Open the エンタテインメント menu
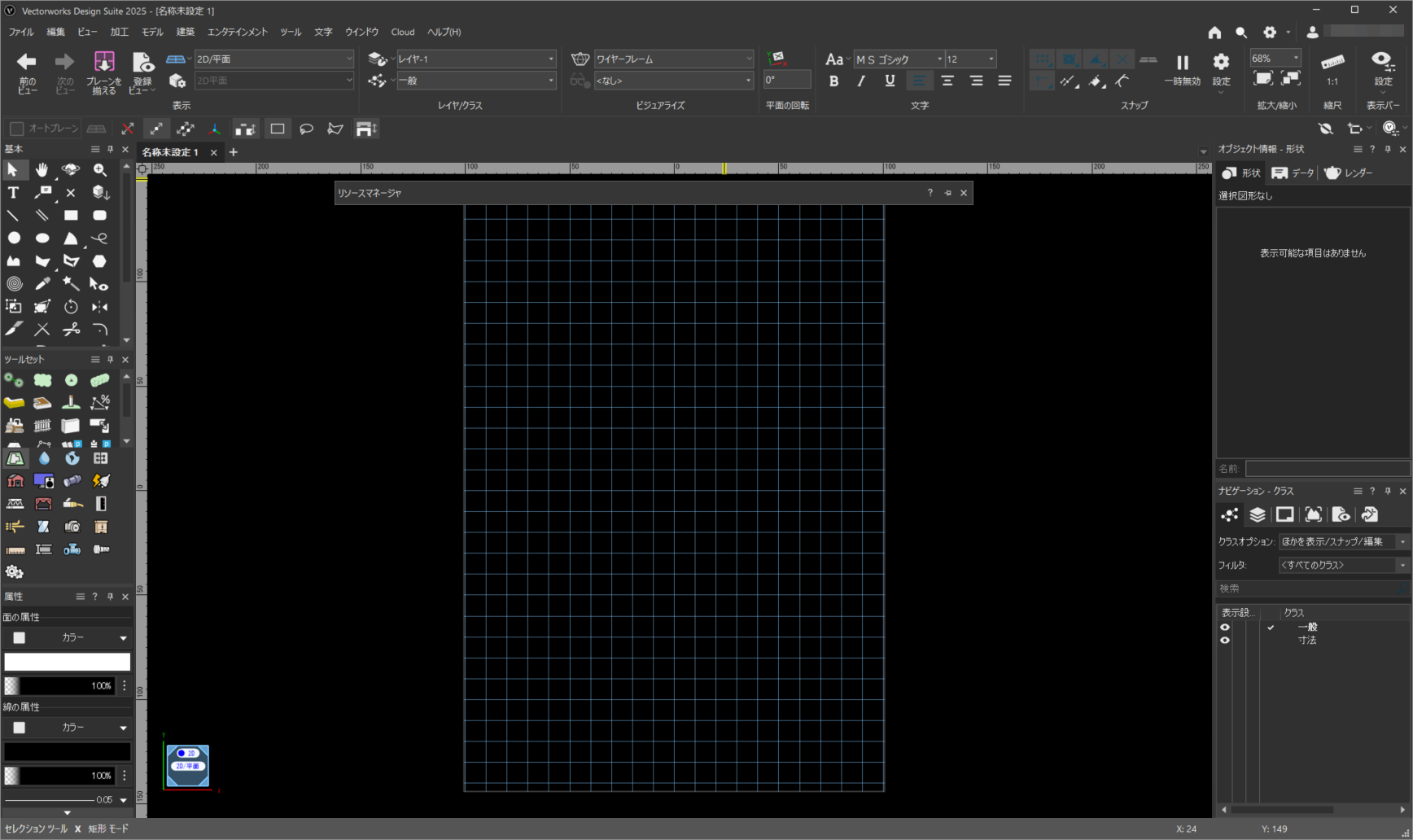This screenshot has height=840, width=1413. 237,32
